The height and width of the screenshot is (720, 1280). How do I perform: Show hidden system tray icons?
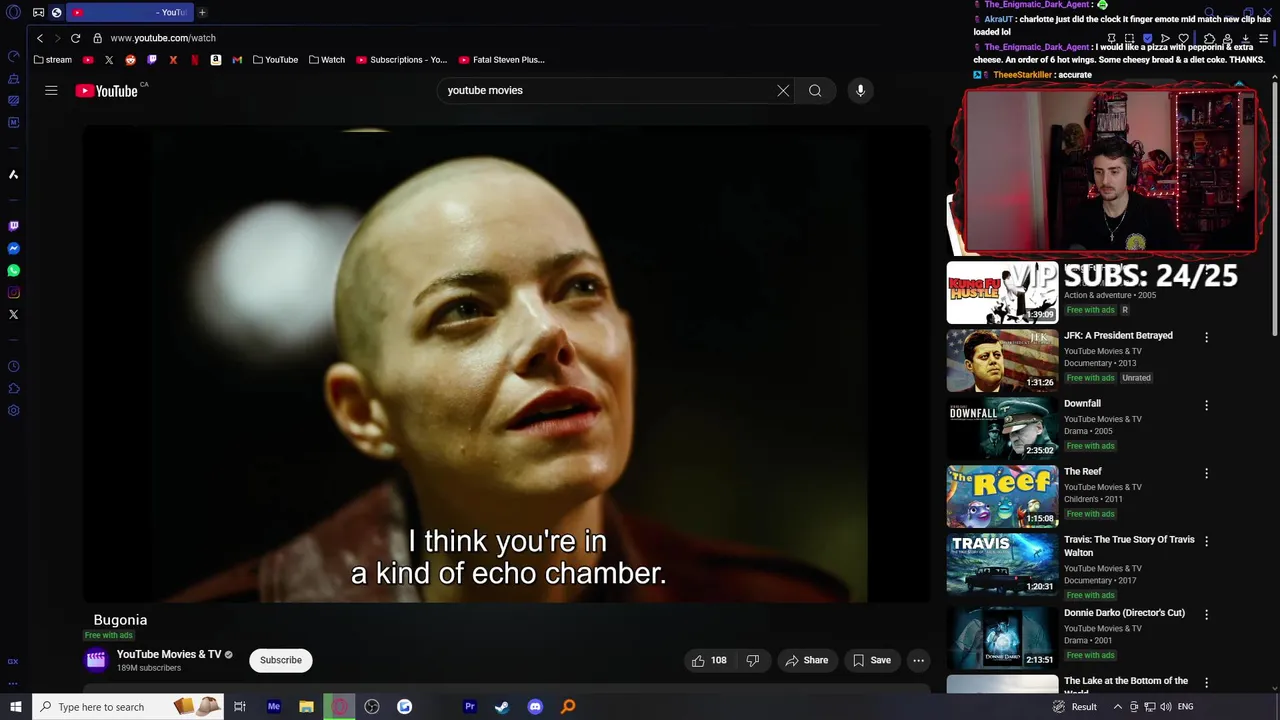coord(1118,707)
